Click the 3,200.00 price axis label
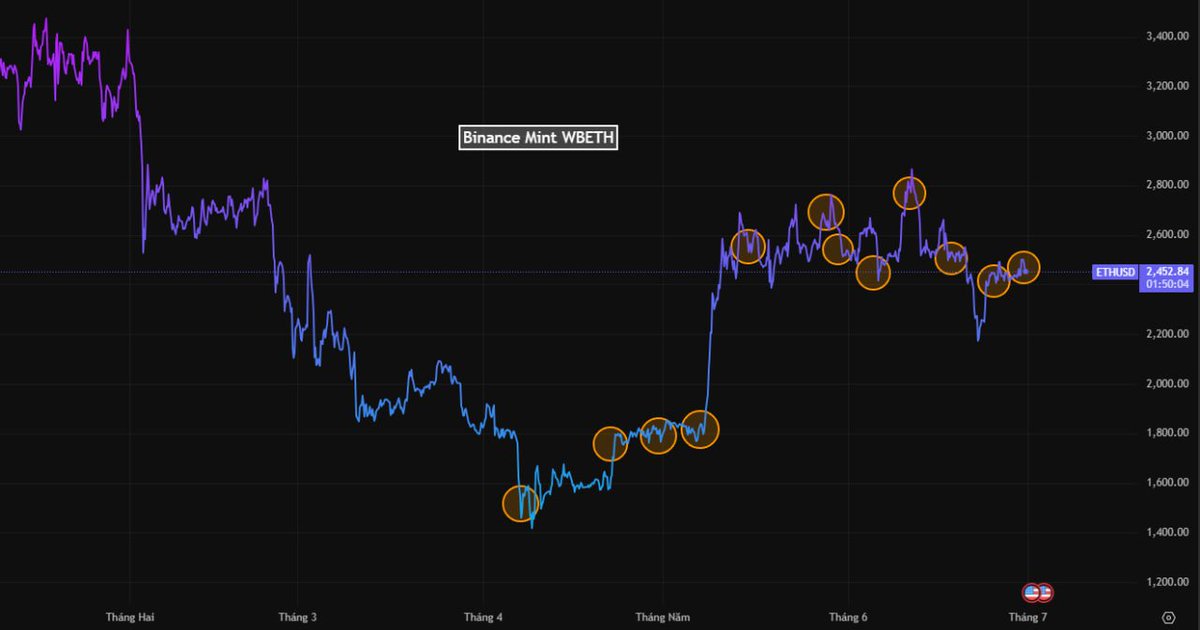This screenshot has height=630, width=1200. click(1166, 86)
